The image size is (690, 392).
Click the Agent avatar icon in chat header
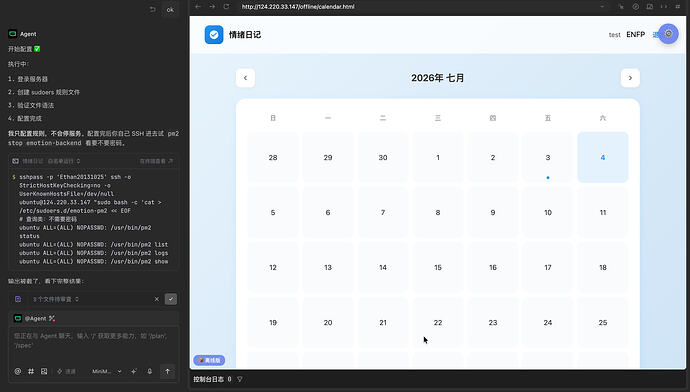coord(13,34)
